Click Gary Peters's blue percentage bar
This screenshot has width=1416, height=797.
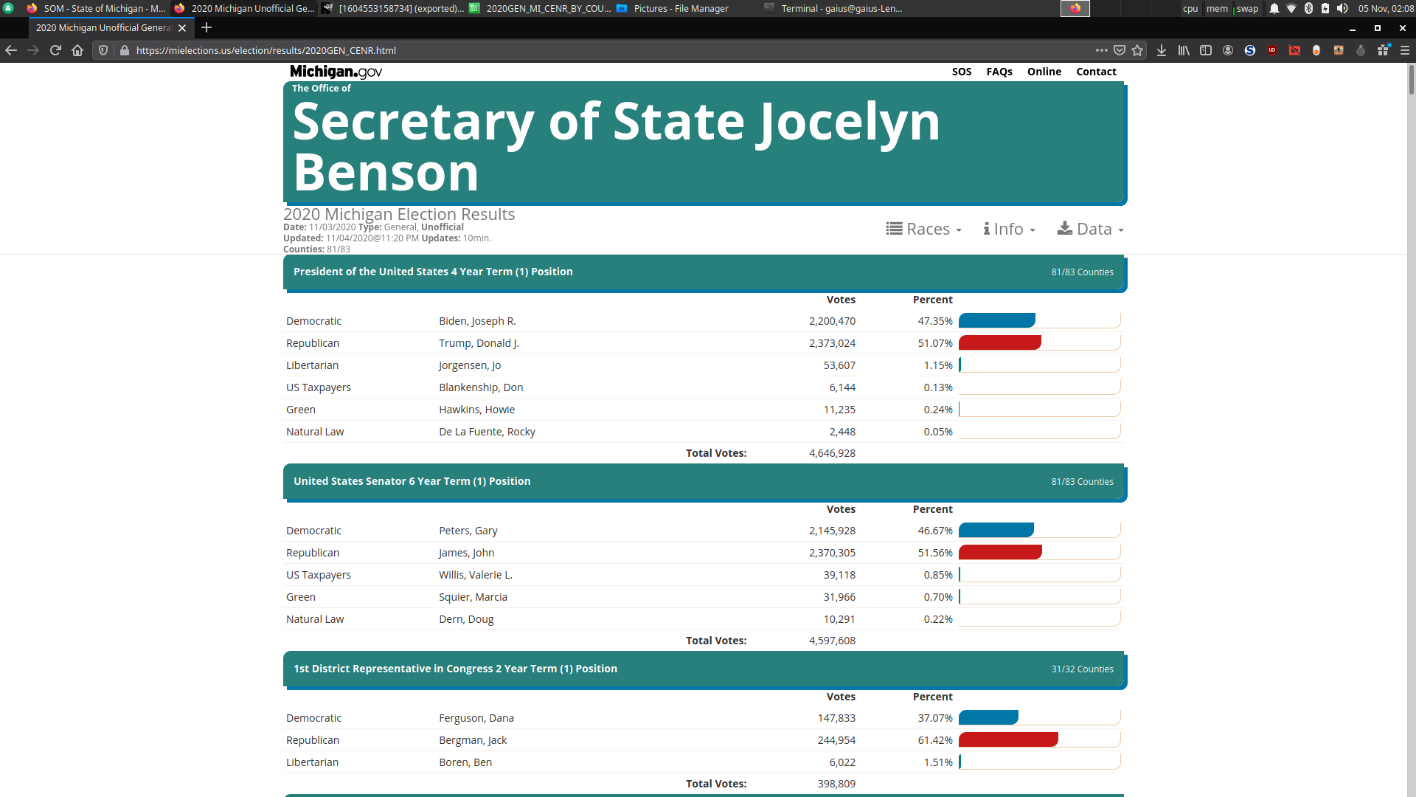(996, 531)
